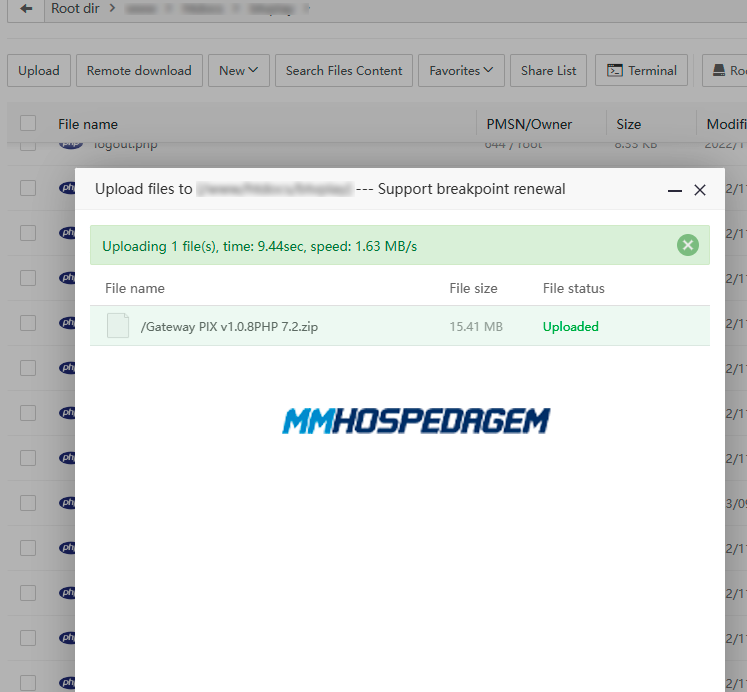Toggle the select-all checkbox in header

[x=28, y=123]
